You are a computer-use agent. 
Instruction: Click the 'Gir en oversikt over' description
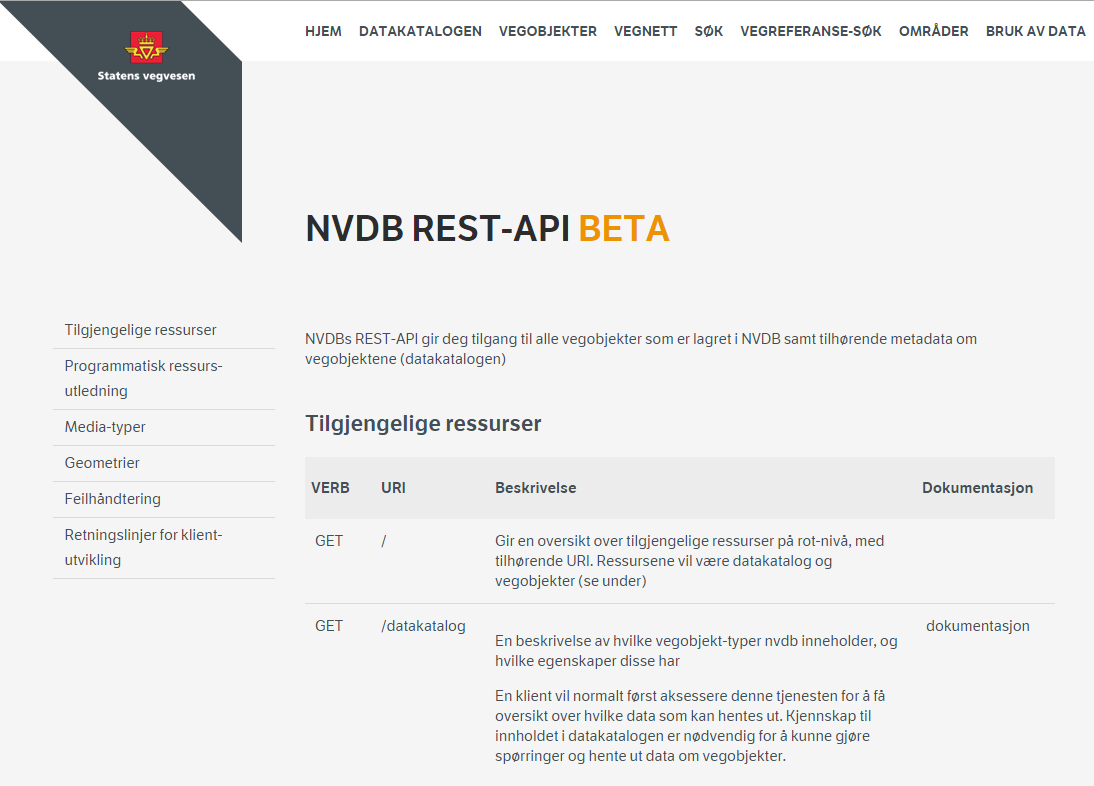(x=689, y=561)
